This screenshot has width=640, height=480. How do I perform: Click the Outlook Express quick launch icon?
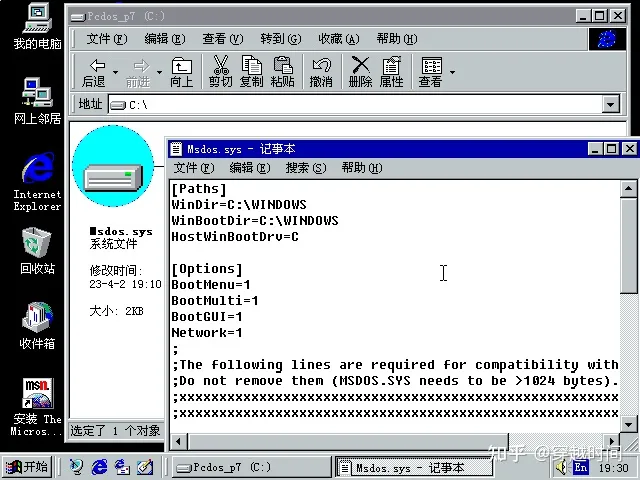click(x=122, y=467)
